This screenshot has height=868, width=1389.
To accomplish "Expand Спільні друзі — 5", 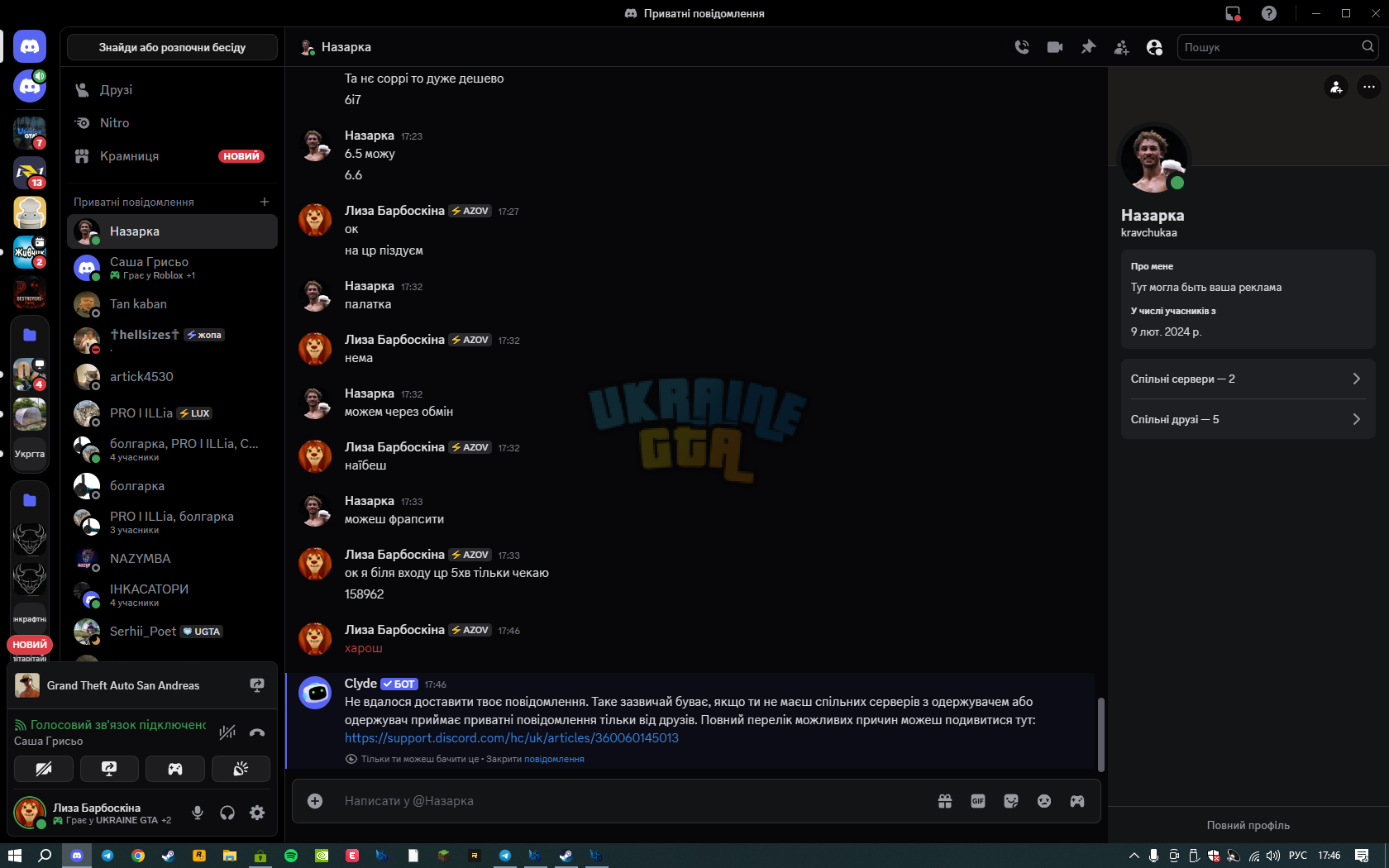I will click(x=1248, y=419).
